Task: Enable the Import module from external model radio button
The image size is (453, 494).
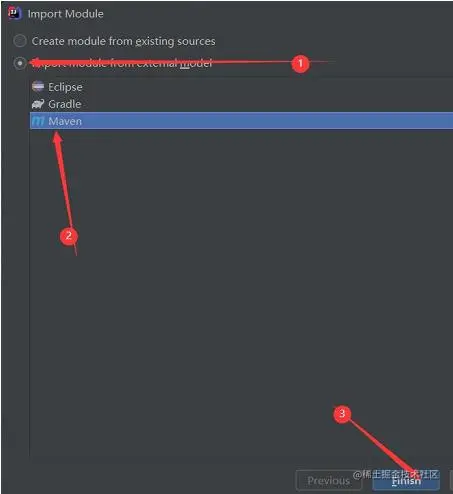Action: point(20,63)
